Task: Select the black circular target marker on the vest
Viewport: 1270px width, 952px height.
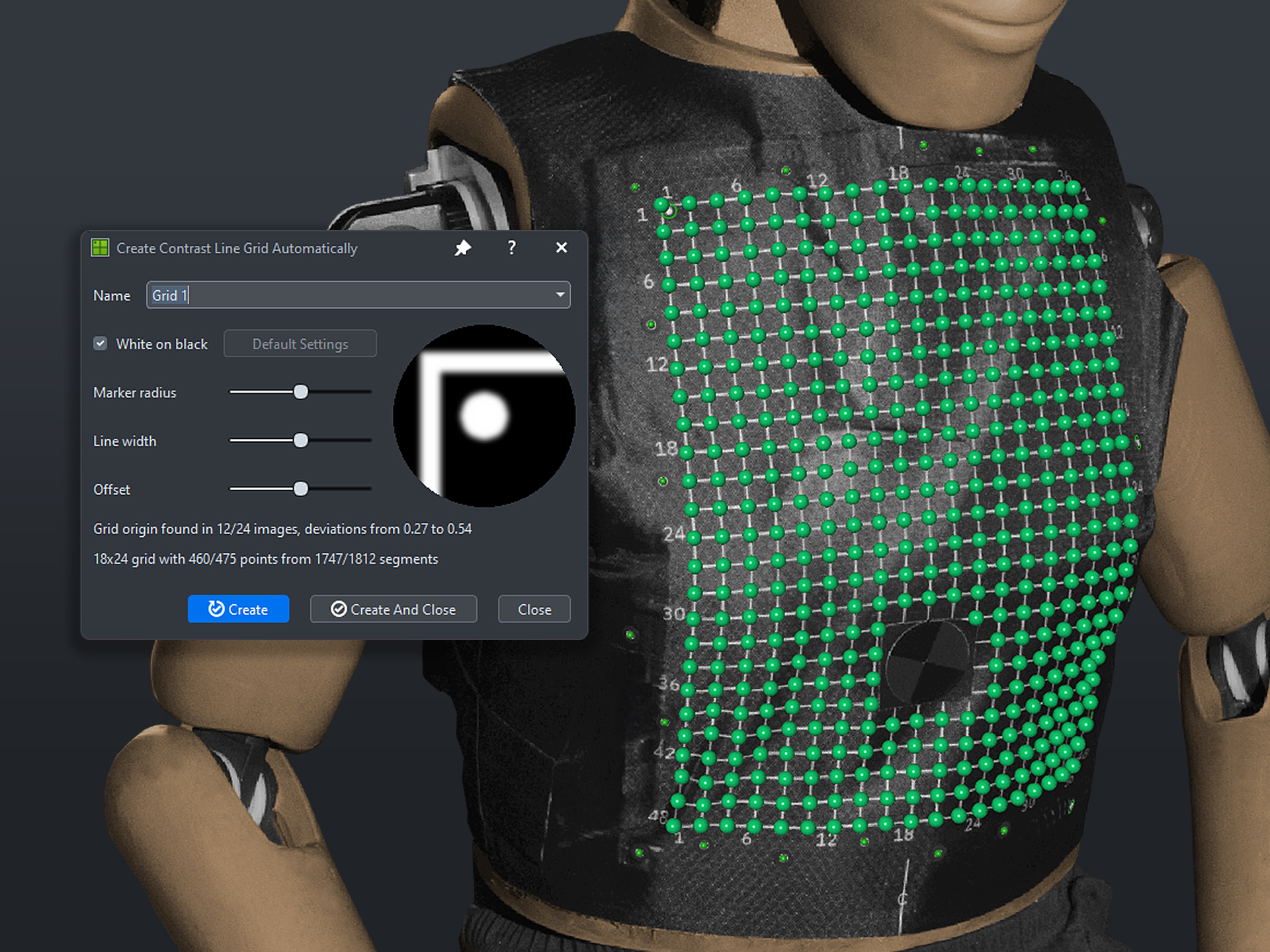Action: (x=926, y=661)
